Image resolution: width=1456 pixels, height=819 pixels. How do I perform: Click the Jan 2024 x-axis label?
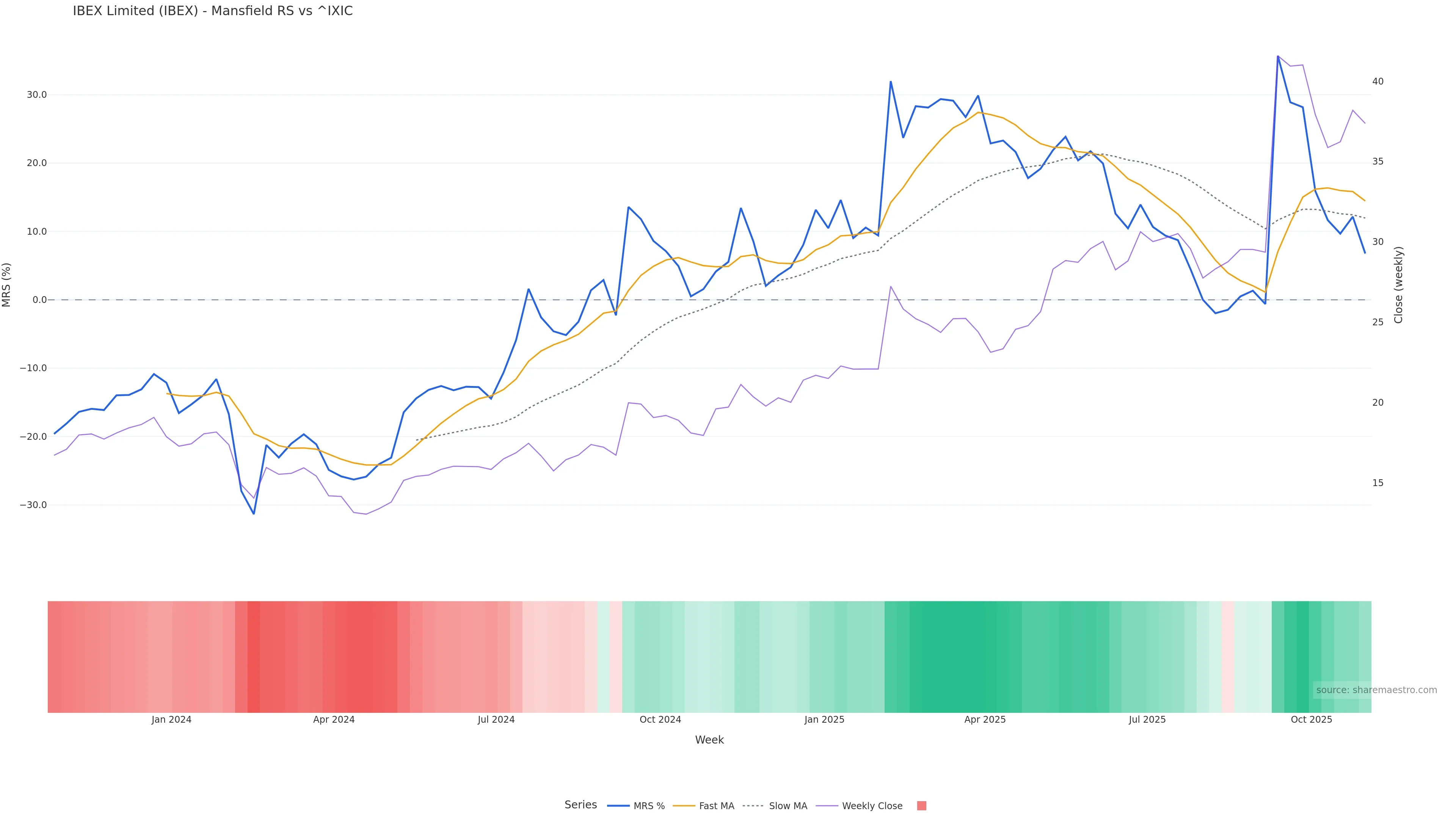171,720
